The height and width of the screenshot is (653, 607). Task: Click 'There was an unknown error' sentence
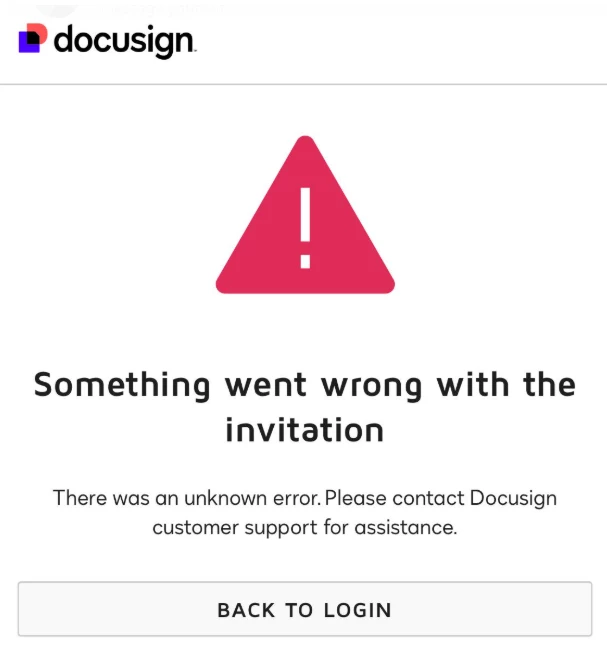point(187,498)
